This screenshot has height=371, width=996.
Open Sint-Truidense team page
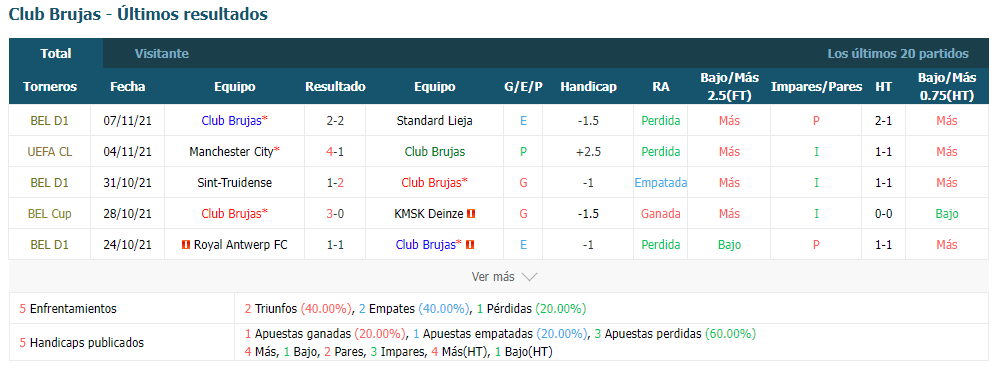[x=234, y=183]
